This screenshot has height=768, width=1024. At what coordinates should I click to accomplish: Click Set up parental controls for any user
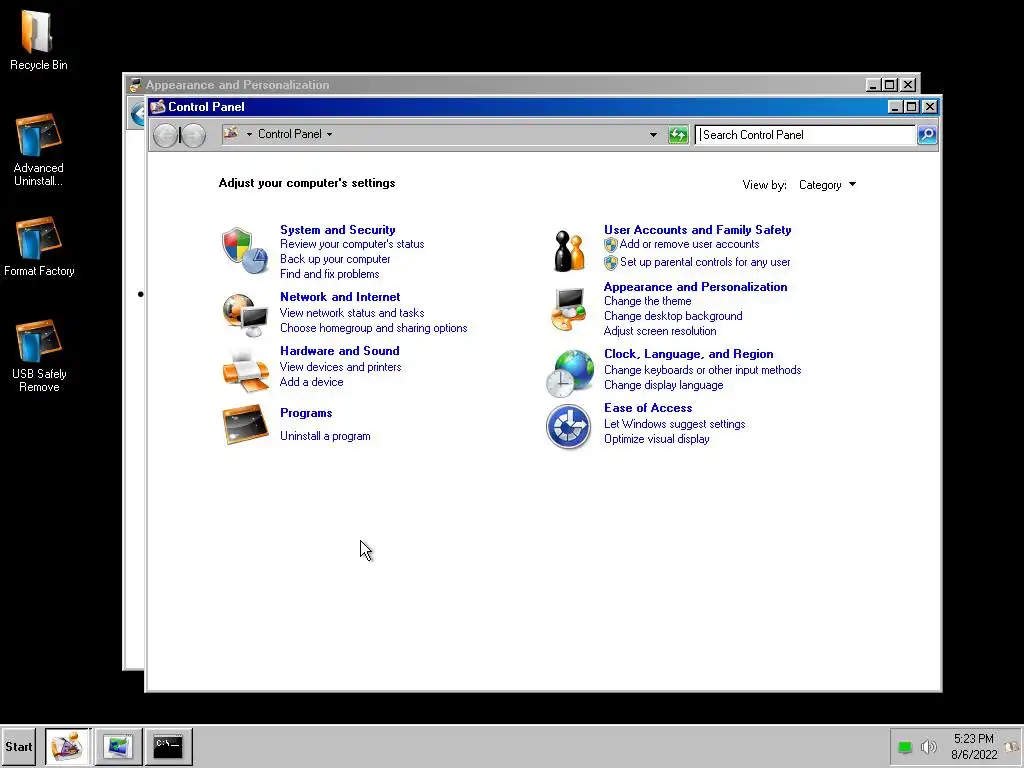coord(705,263)
